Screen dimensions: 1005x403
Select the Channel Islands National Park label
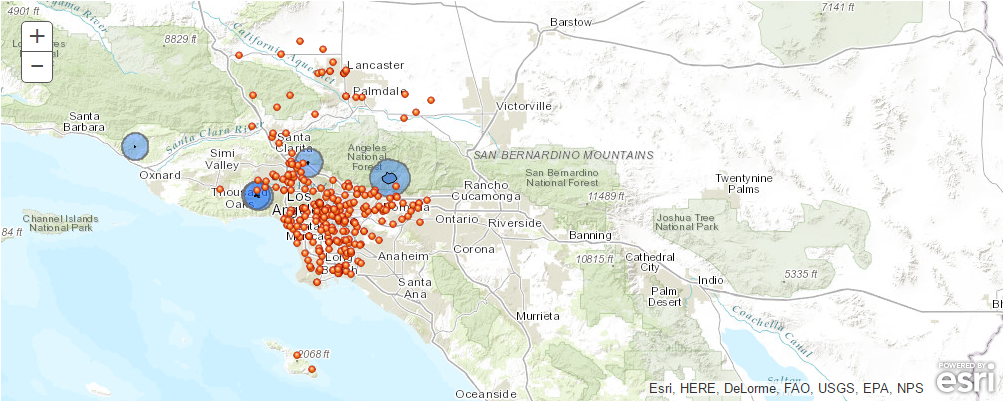click(61, 223)
